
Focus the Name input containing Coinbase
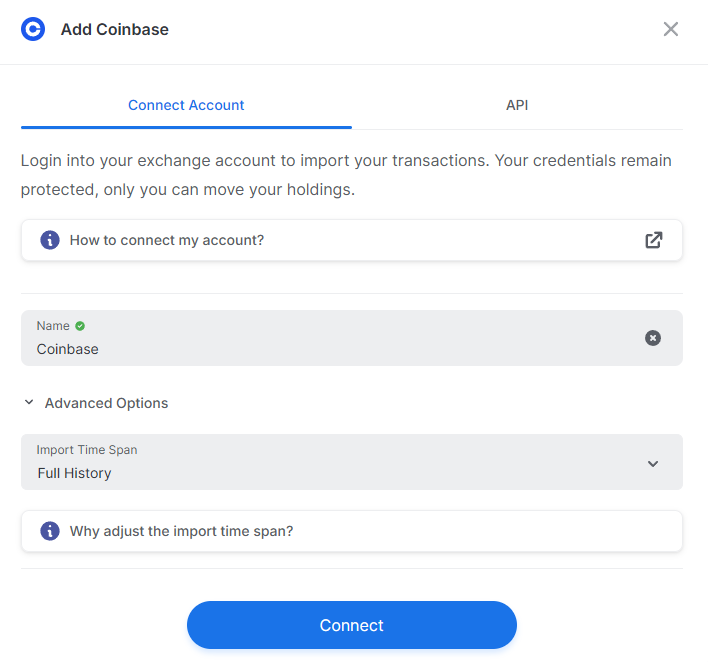coord(352,338)
